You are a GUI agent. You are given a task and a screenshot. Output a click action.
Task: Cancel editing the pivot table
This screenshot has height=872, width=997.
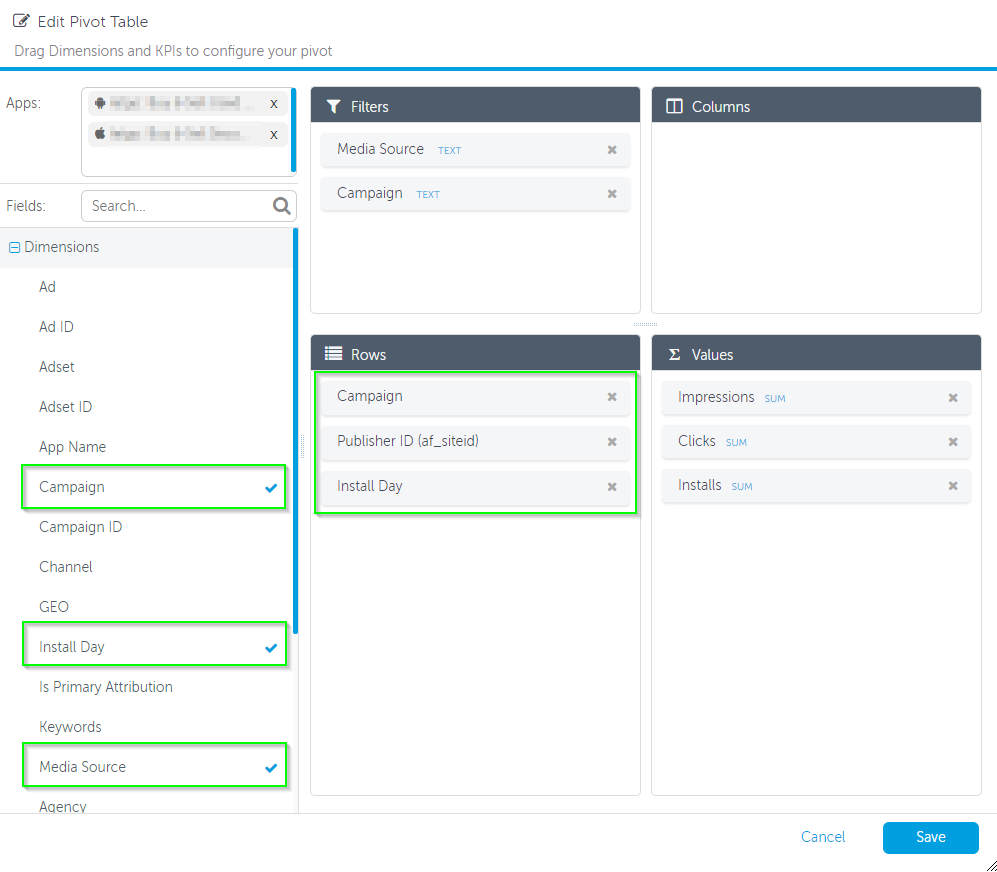pos(823,837)
